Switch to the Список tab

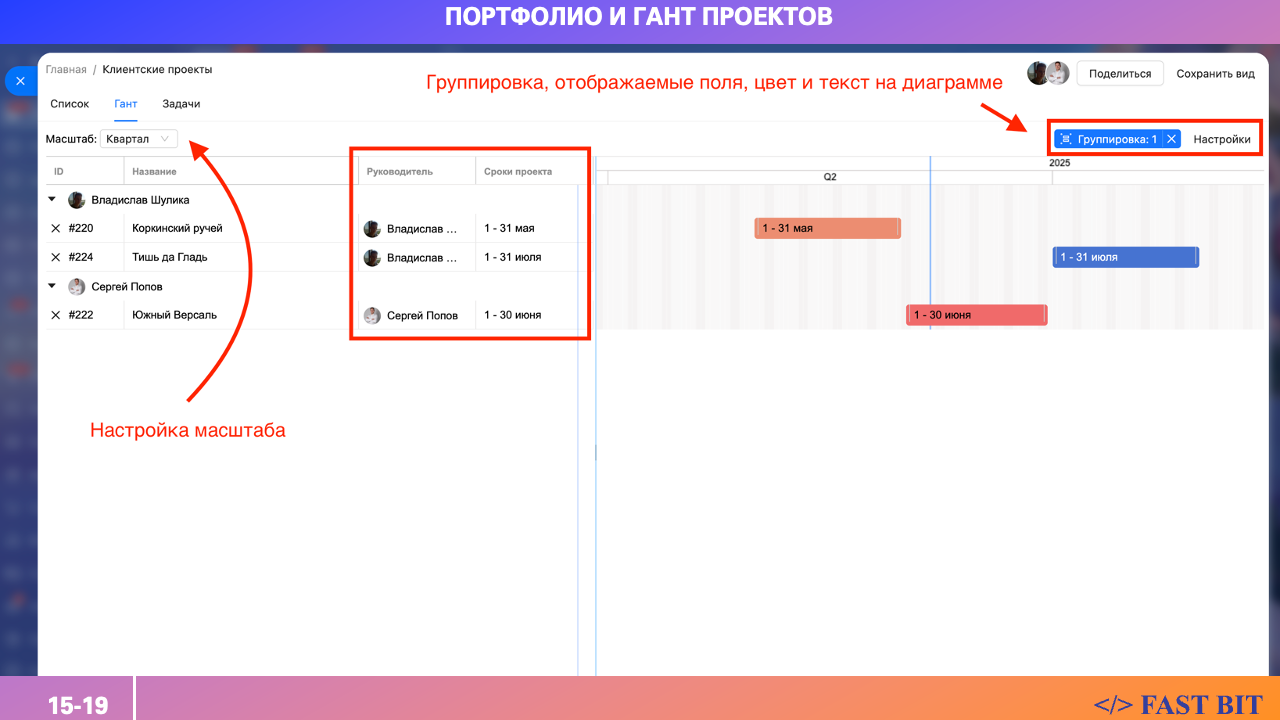70,104
